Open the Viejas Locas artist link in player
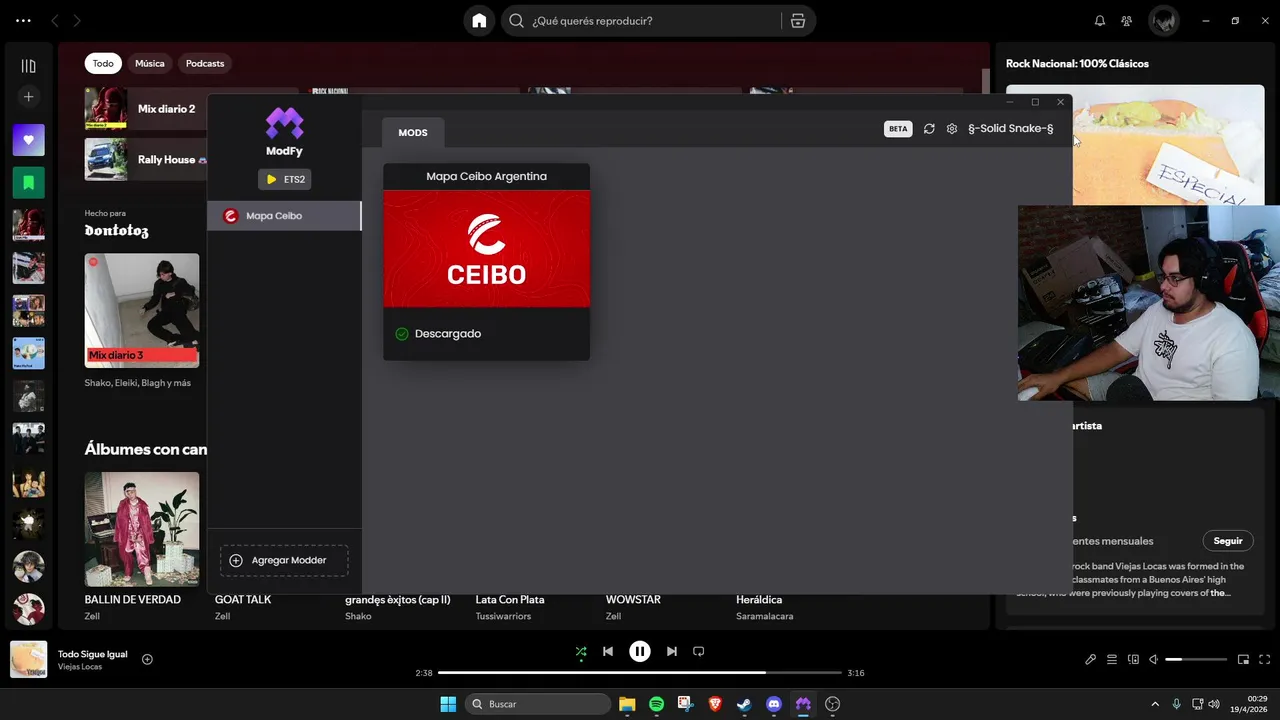 pyautogui.click(x=80, y=667)
